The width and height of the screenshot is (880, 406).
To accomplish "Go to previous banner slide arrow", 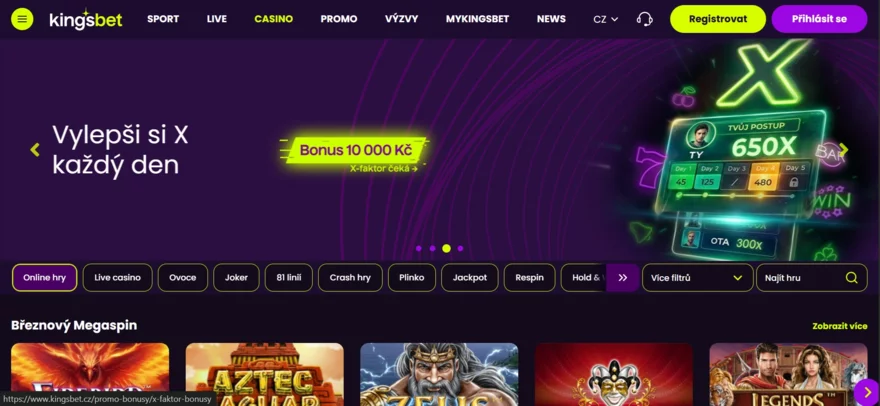I will [35, 149].
